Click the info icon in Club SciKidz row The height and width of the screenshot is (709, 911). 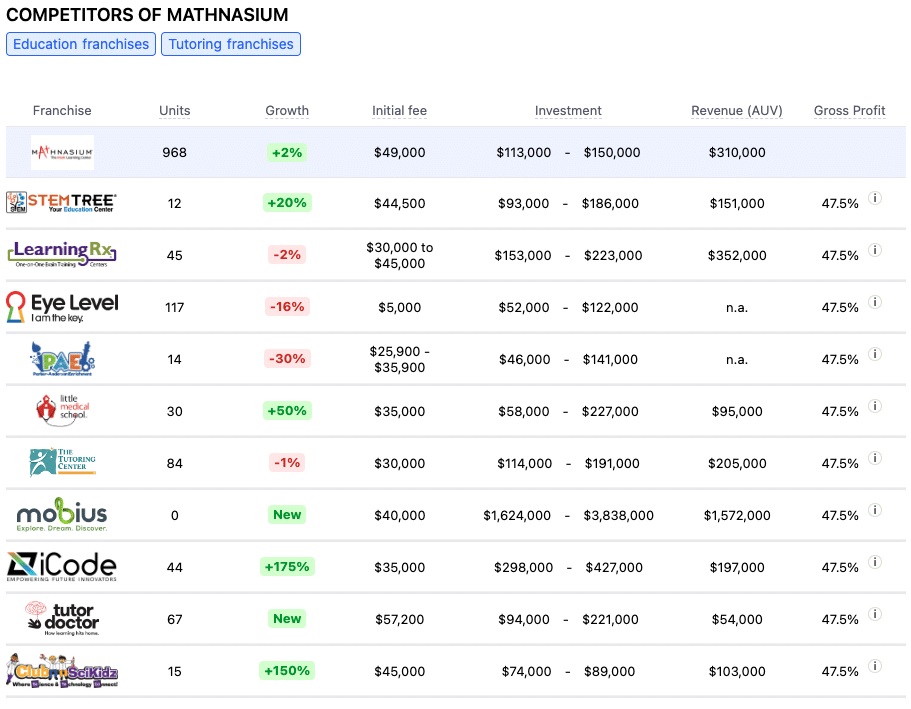coord(875,666)
